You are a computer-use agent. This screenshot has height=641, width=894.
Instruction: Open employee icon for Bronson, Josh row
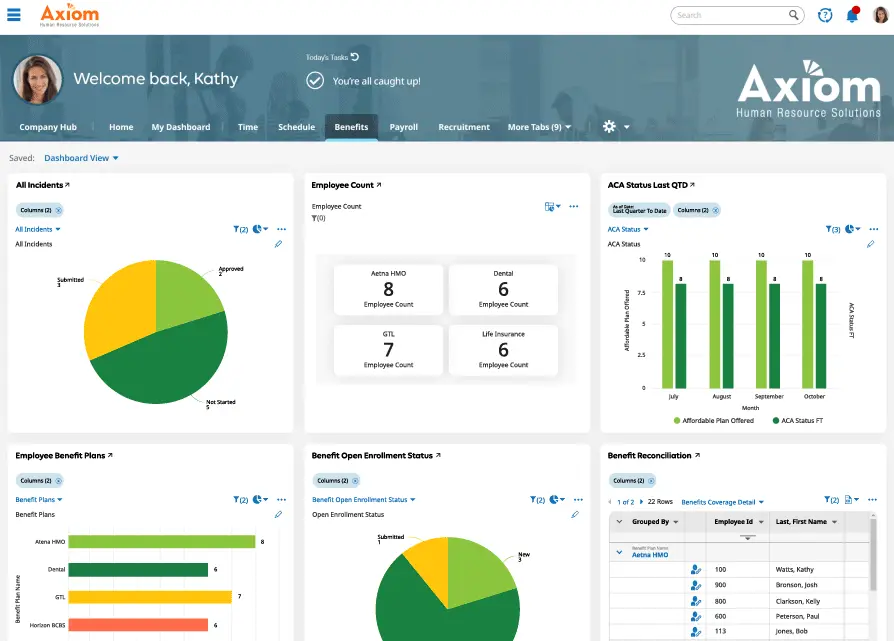click(x=696, y=585)
